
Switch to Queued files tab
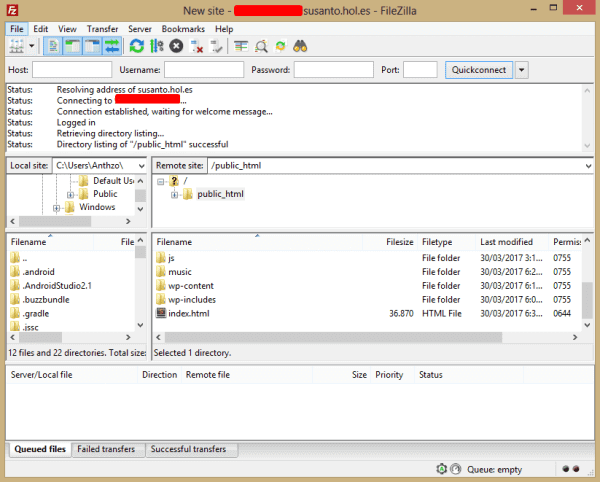coord(40,449)
